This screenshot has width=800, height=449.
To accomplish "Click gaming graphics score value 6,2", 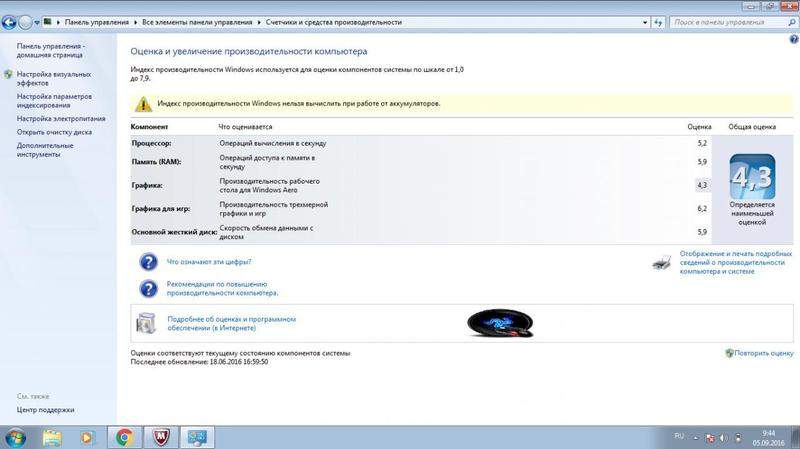I will (x=702, y=209).
